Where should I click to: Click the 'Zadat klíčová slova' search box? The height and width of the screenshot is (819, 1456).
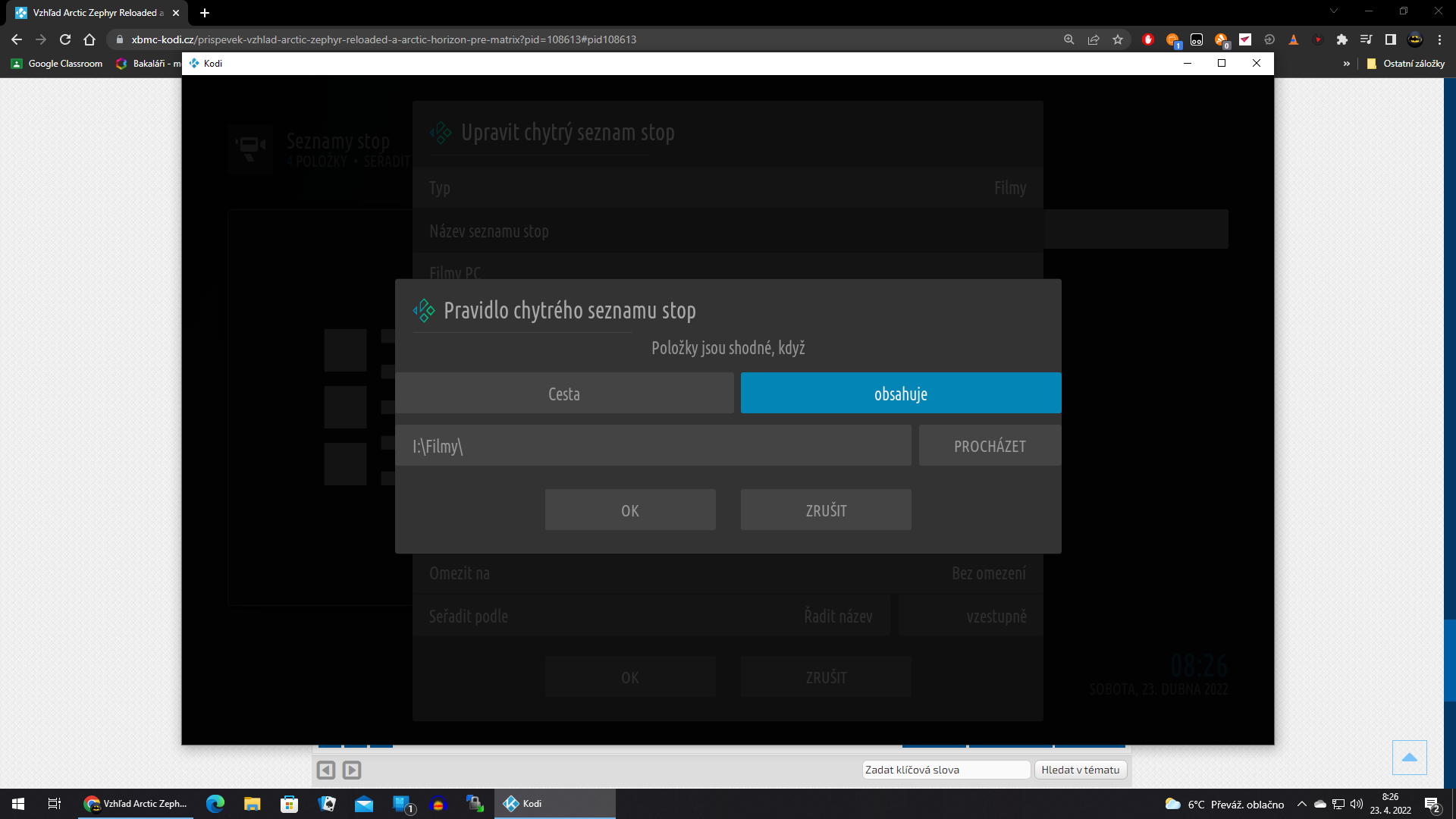(946, 770)
